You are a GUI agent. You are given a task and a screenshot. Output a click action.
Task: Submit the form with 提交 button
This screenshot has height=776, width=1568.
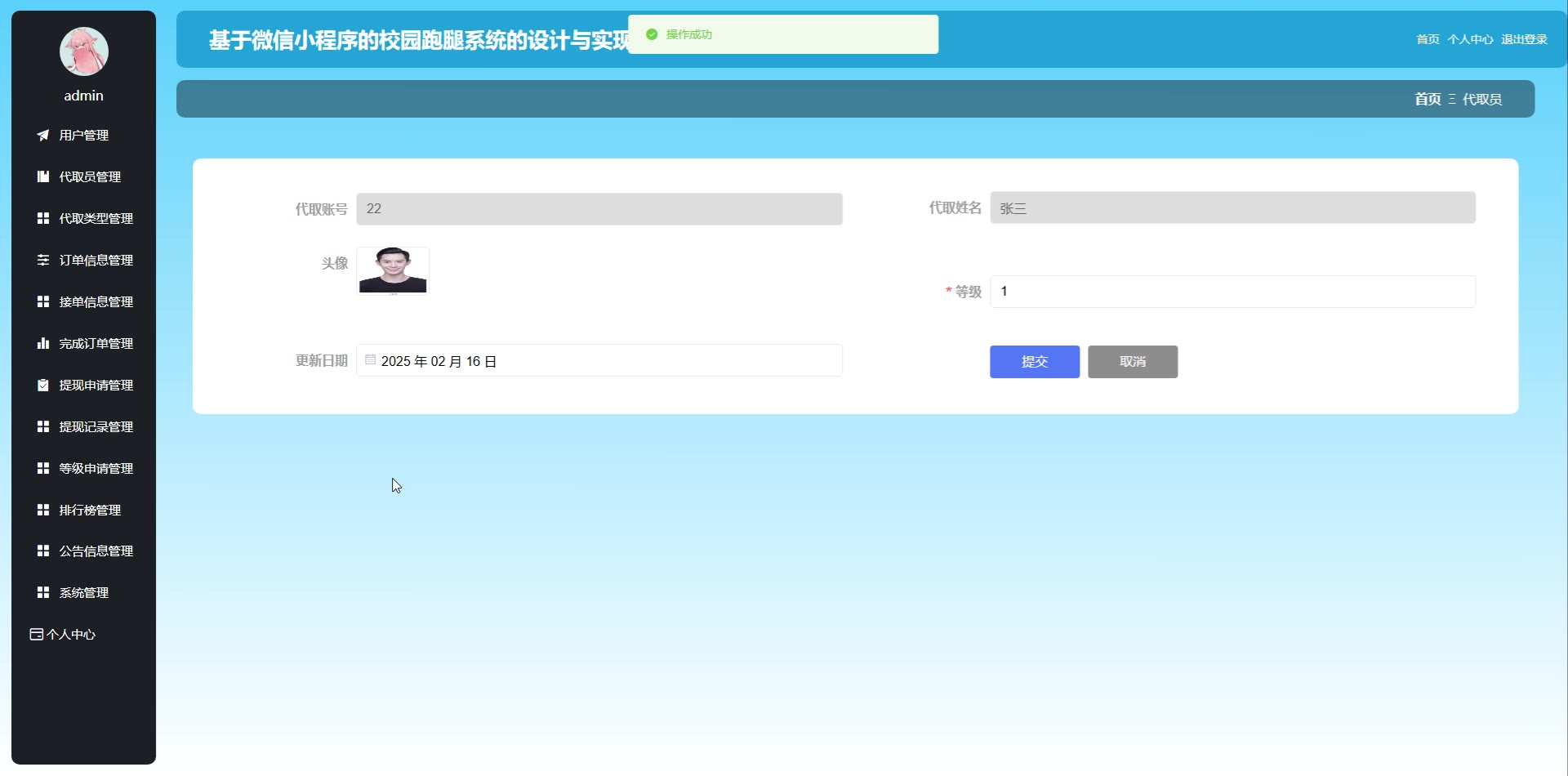tap(1035, 362)
